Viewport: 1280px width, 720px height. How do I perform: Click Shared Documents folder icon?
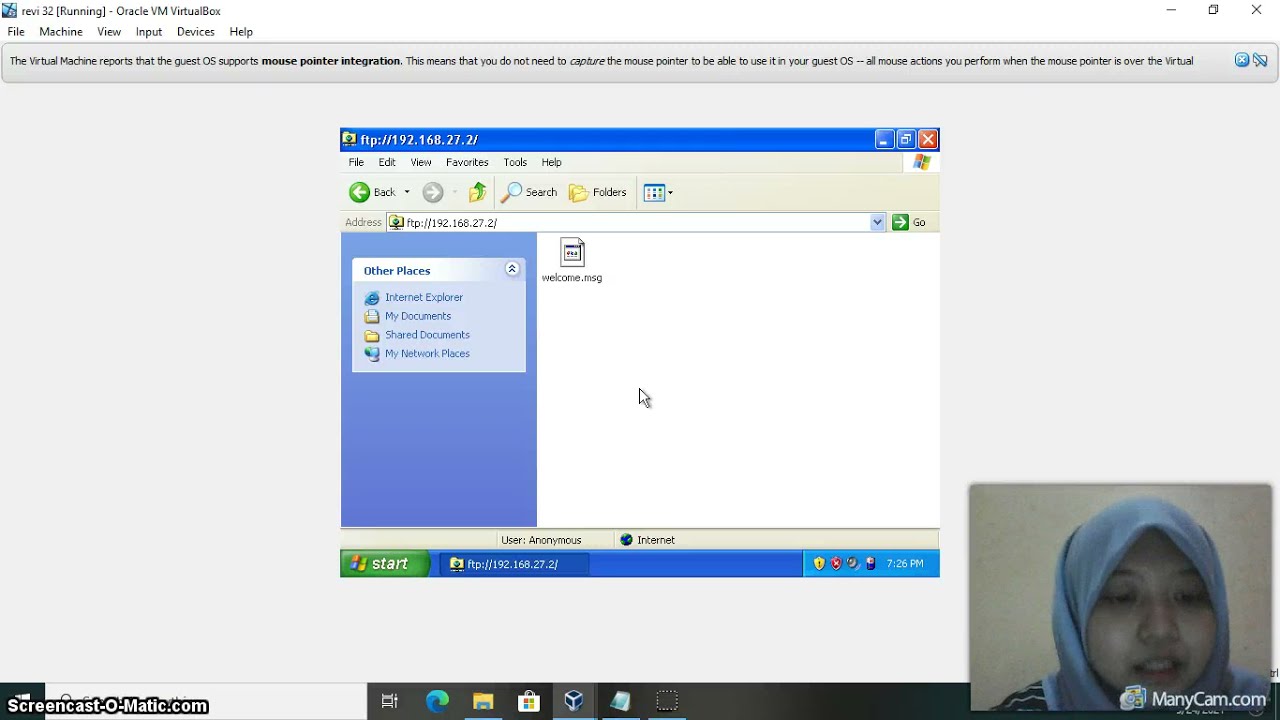[x=372, y=336]
